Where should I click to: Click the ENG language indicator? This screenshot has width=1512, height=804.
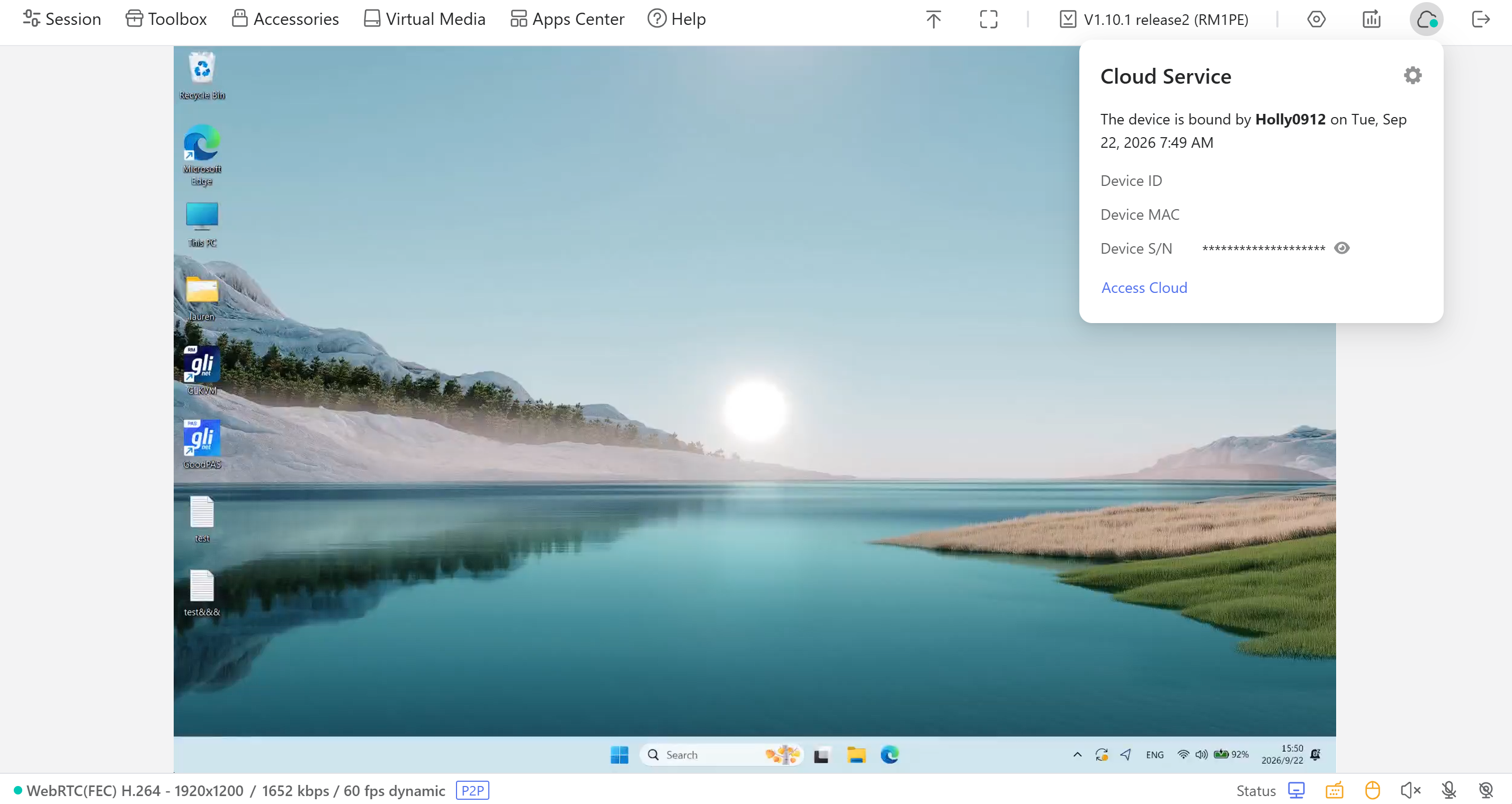1154,755
